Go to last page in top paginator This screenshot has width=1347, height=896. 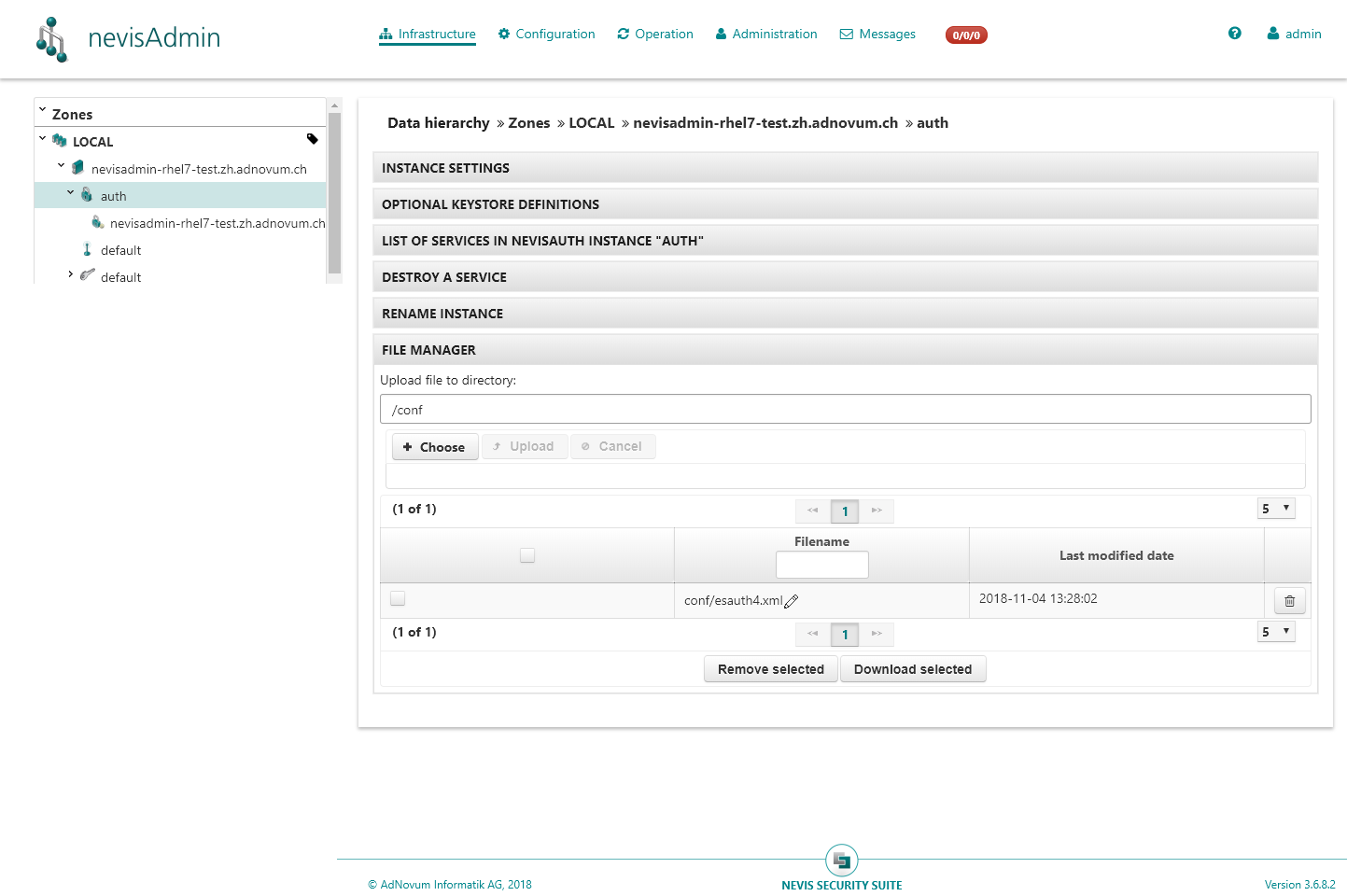877,511
